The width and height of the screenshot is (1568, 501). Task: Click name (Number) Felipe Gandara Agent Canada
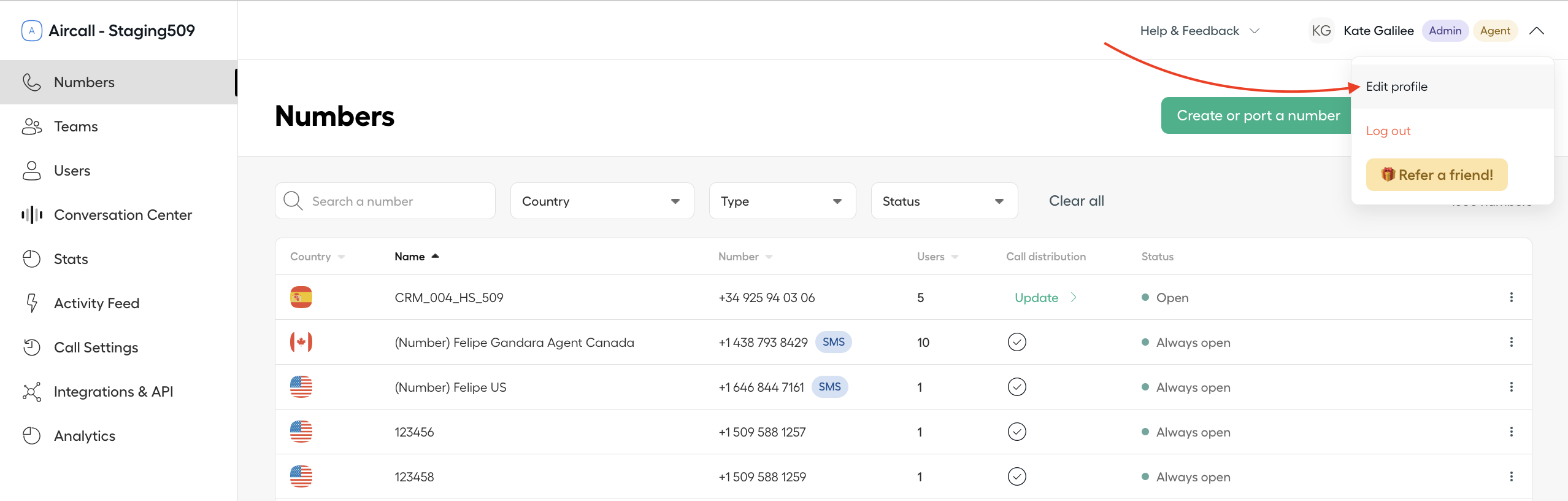(514, 343)
